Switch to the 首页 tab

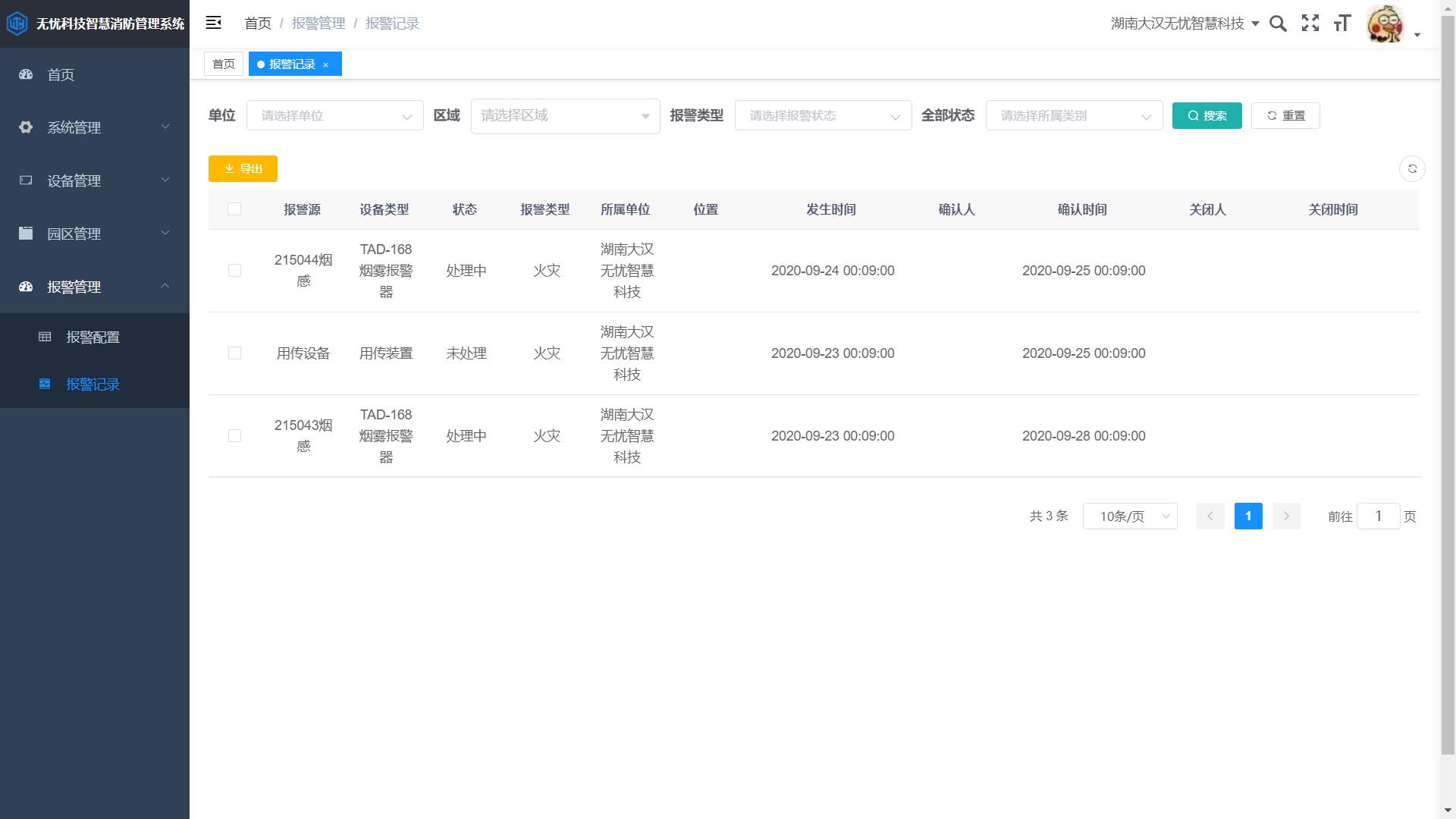pos(223,64)
